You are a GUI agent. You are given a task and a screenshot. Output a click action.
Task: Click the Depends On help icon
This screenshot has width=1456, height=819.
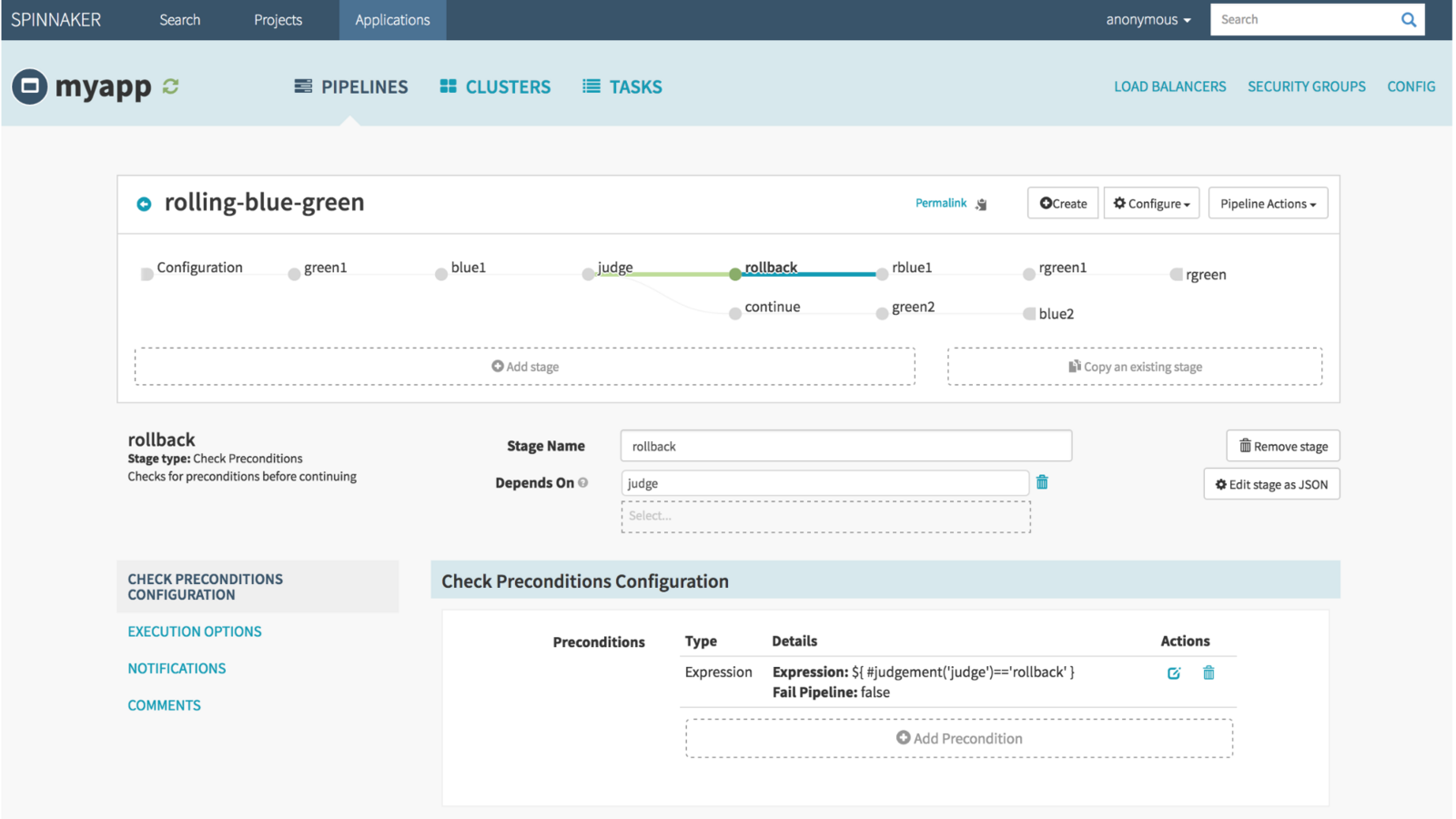(x=583, y=482)
